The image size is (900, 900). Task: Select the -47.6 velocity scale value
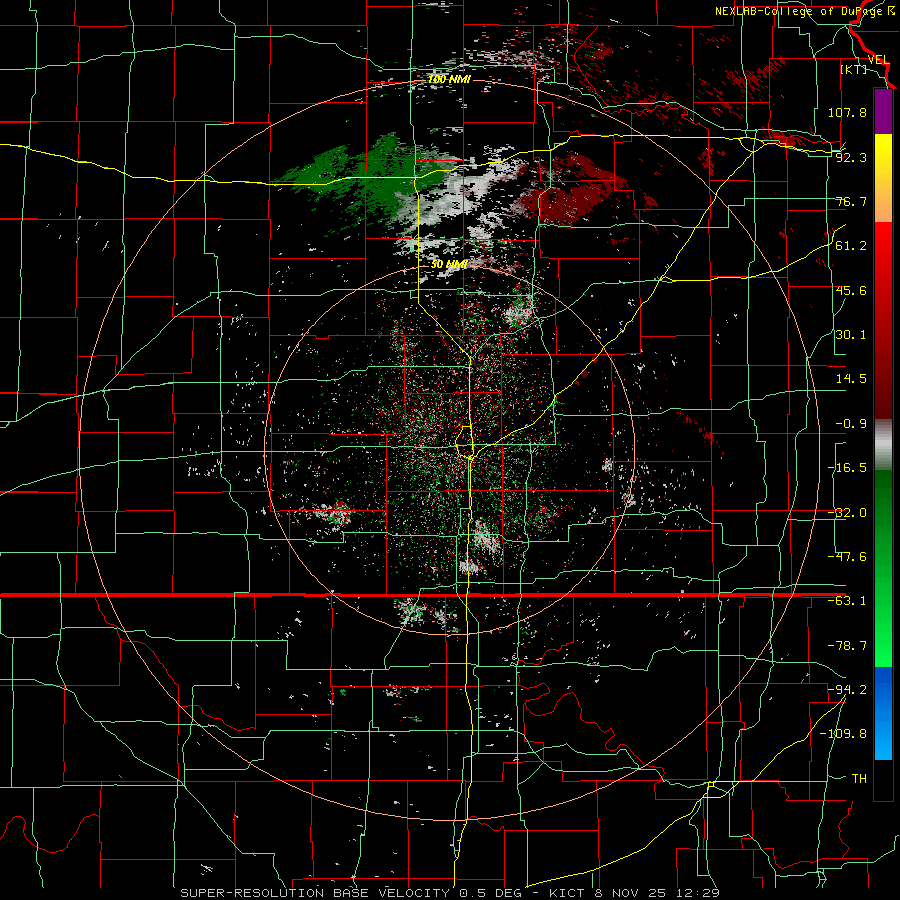click(847, 557)
